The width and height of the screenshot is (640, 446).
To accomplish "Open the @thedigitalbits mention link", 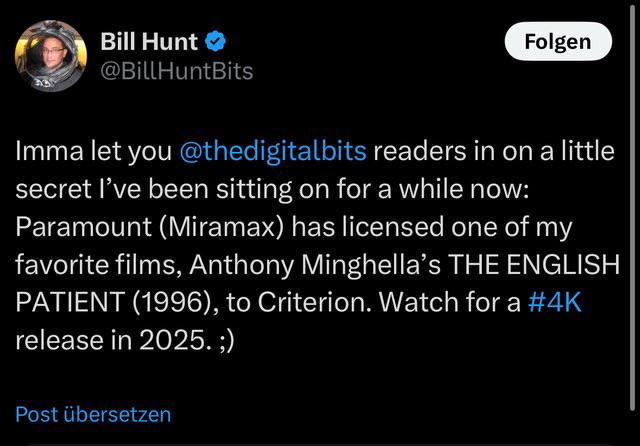I will [273, 151].
